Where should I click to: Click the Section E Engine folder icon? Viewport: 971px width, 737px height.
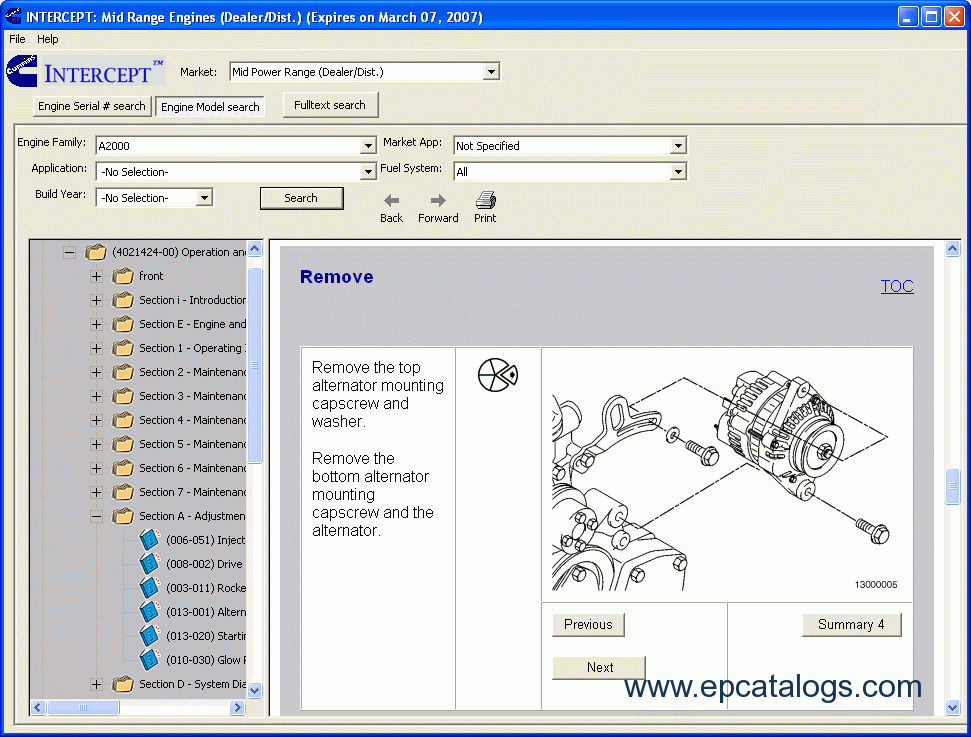pos(123,324)
